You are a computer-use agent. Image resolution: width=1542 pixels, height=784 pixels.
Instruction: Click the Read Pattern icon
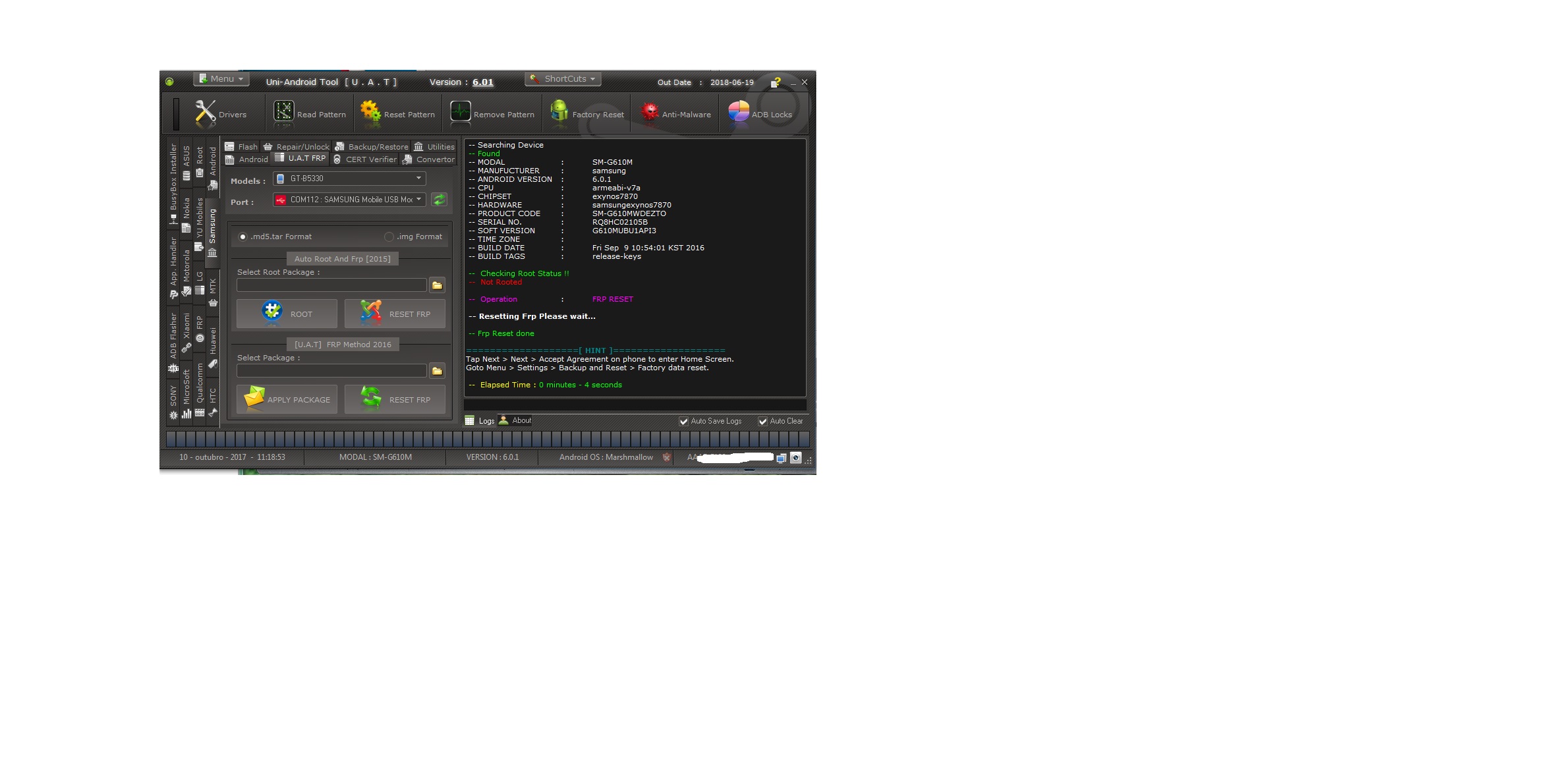[x=284, y=113]
